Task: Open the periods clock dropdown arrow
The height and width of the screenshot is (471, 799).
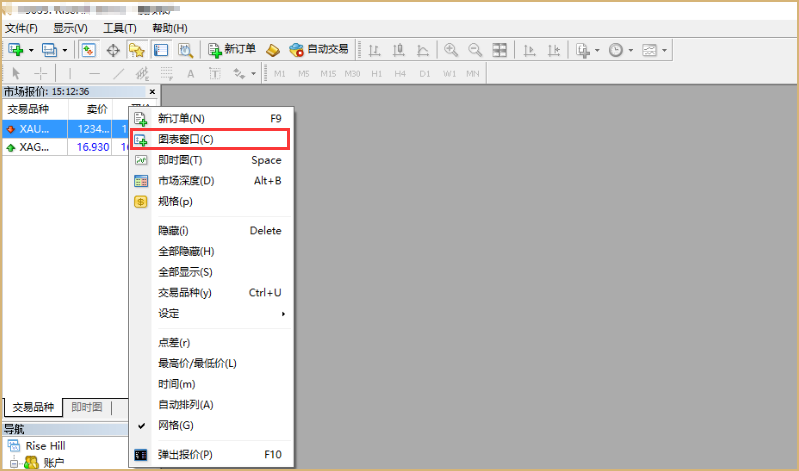Action: tap(631, 49)
